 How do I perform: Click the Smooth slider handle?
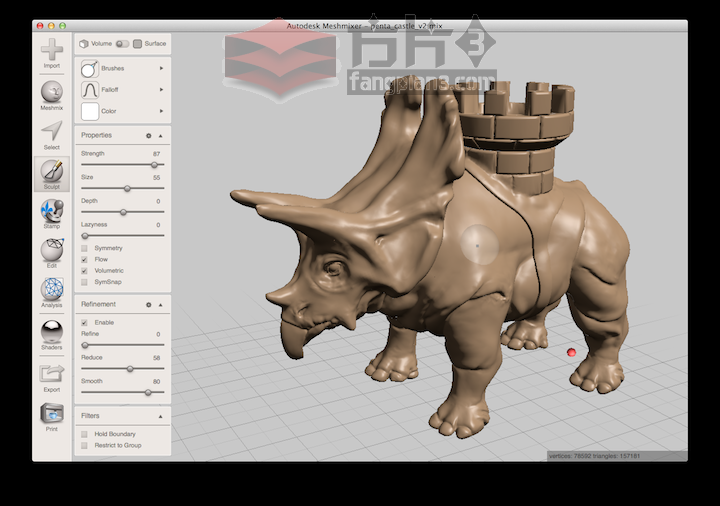pos(148,393)
